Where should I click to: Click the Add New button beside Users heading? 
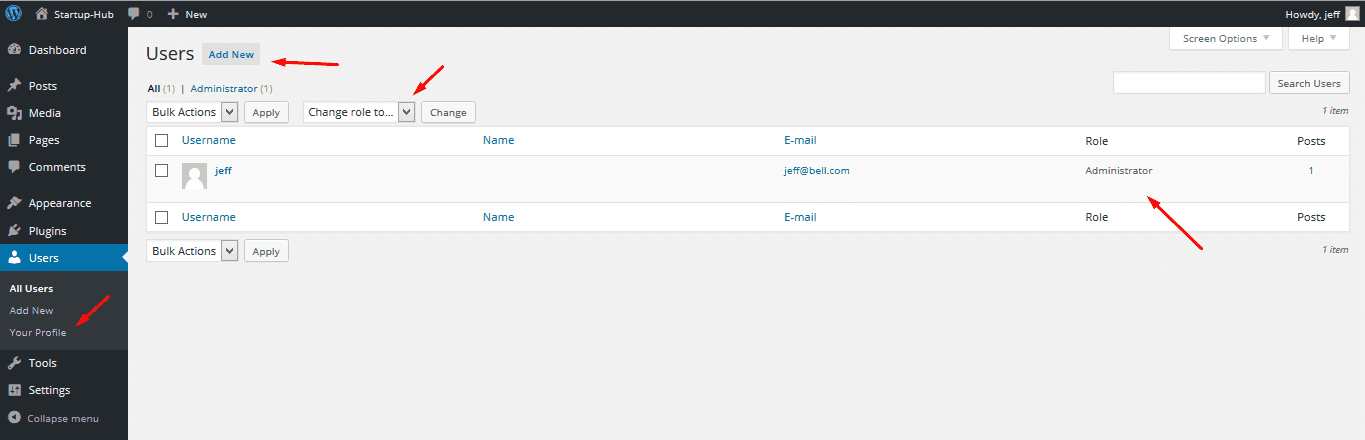click(231, 55)
